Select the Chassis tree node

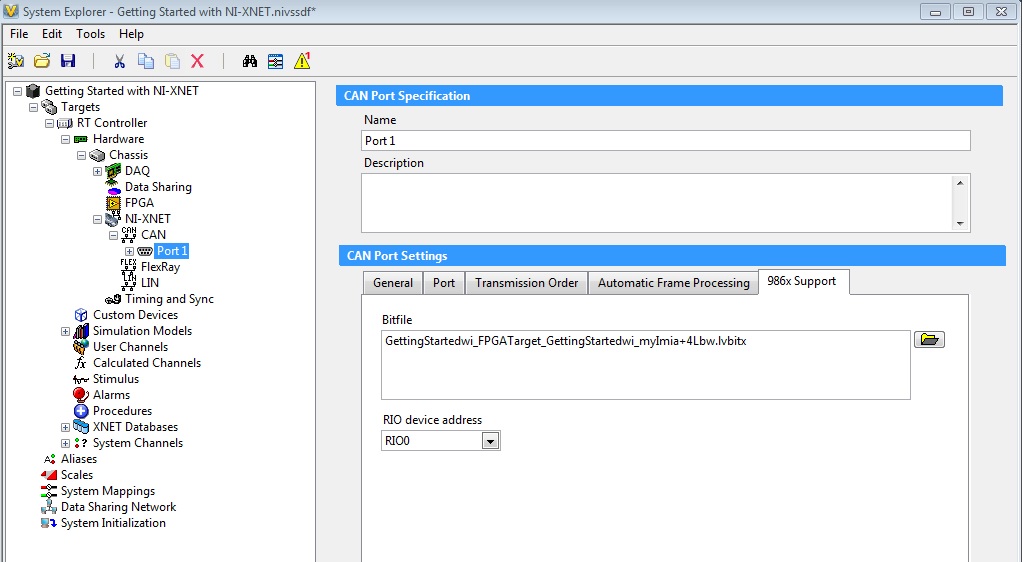(128, 155)
